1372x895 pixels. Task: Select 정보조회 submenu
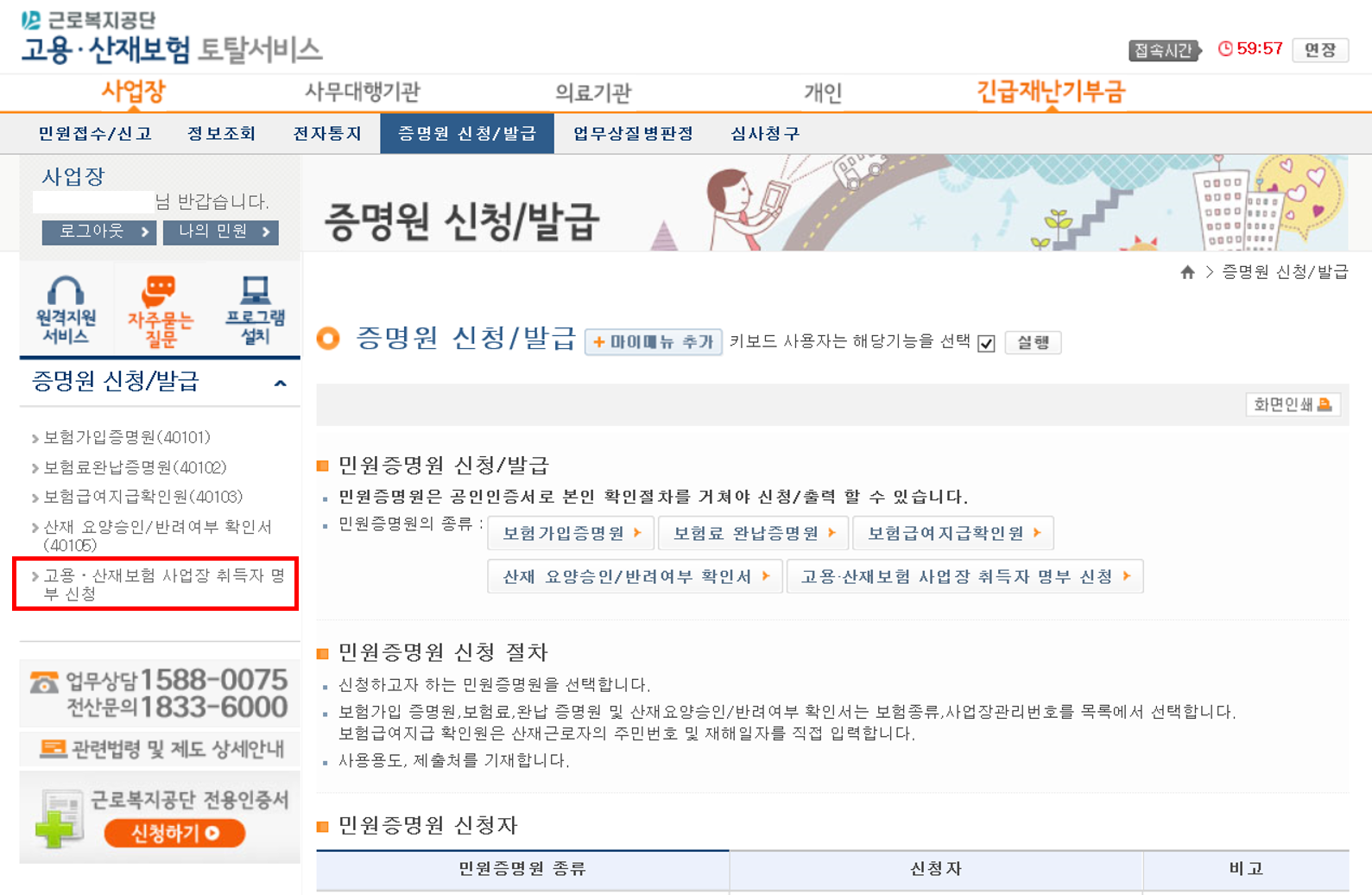(222, 134)
